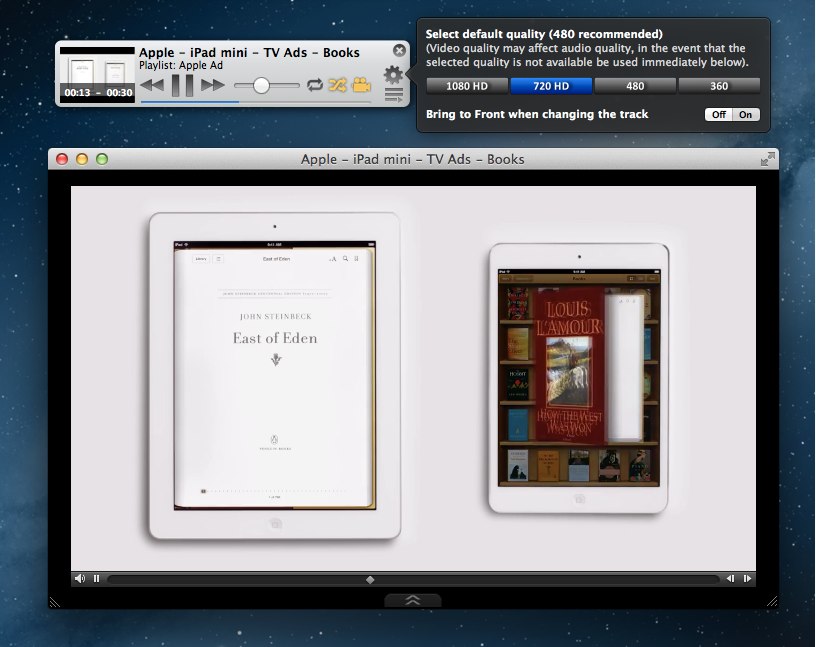Toggle the video camera icon
The width and height of the screenshot is (816, 647).
coord(362,85)
